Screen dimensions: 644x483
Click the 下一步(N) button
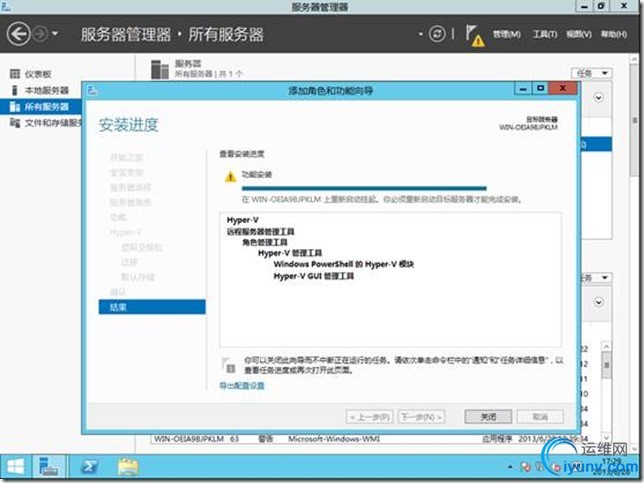421,417
